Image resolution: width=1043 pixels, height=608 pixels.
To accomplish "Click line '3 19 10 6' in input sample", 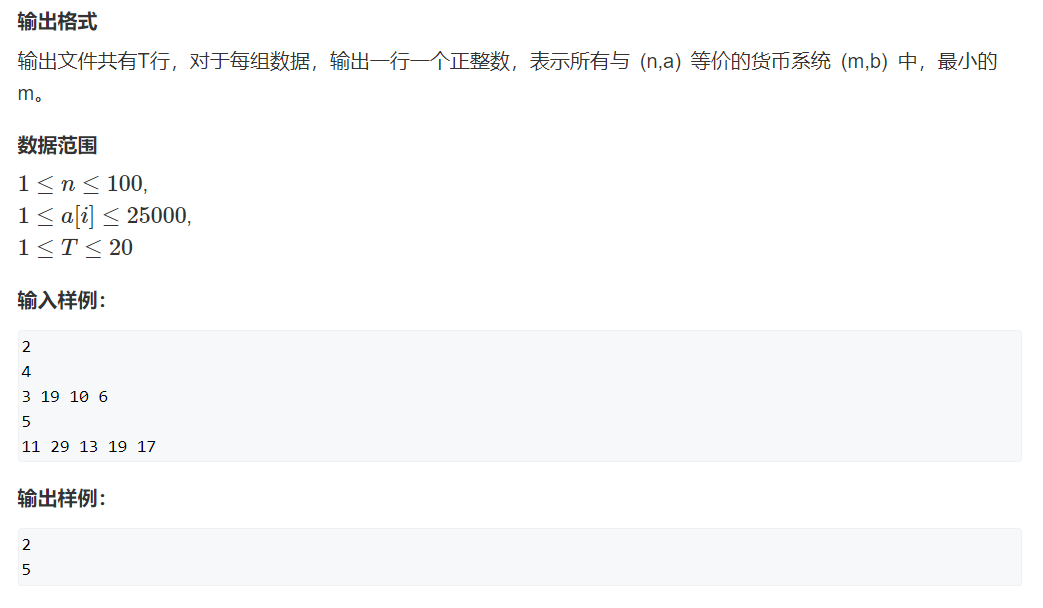I will [65, 397].
